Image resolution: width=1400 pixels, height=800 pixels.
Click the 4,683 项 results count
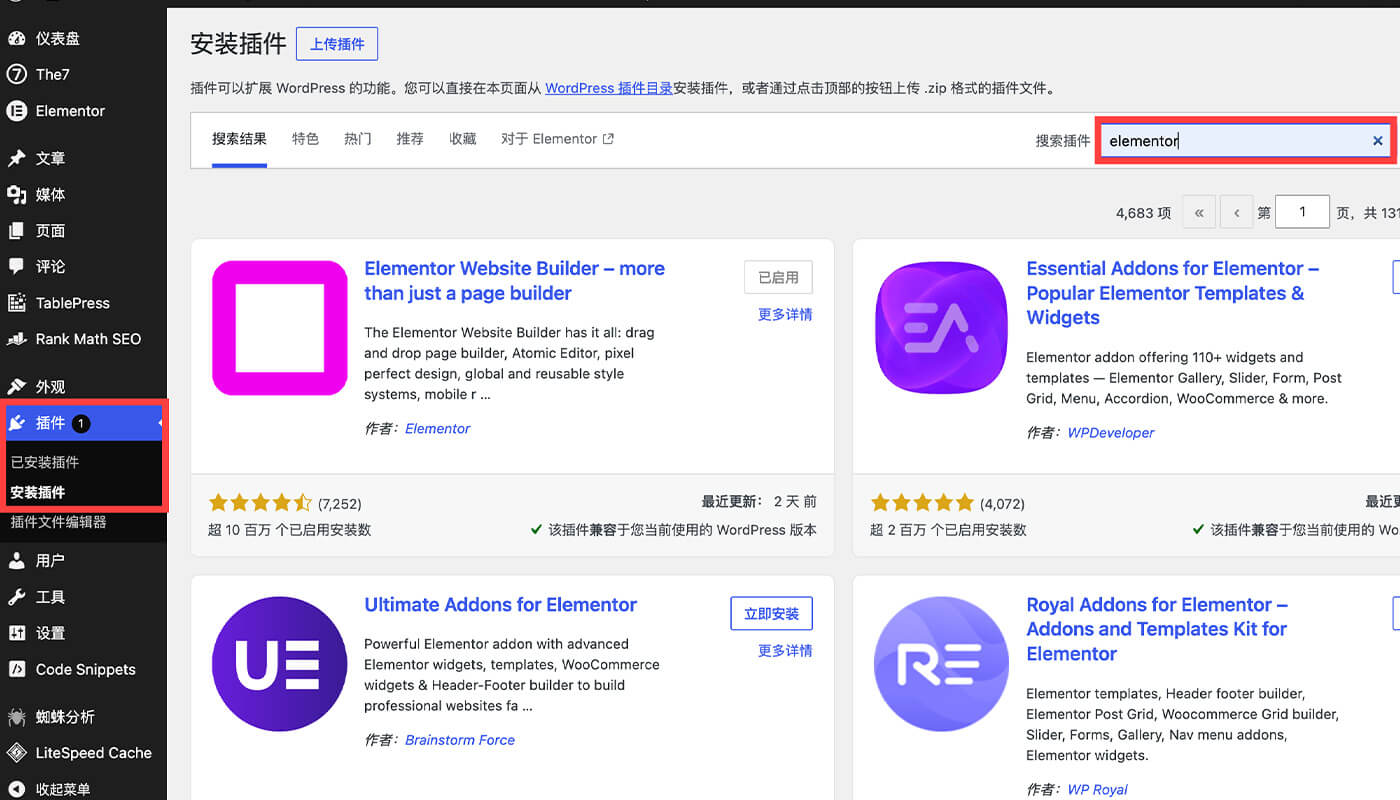click(x=1143, y=213)
